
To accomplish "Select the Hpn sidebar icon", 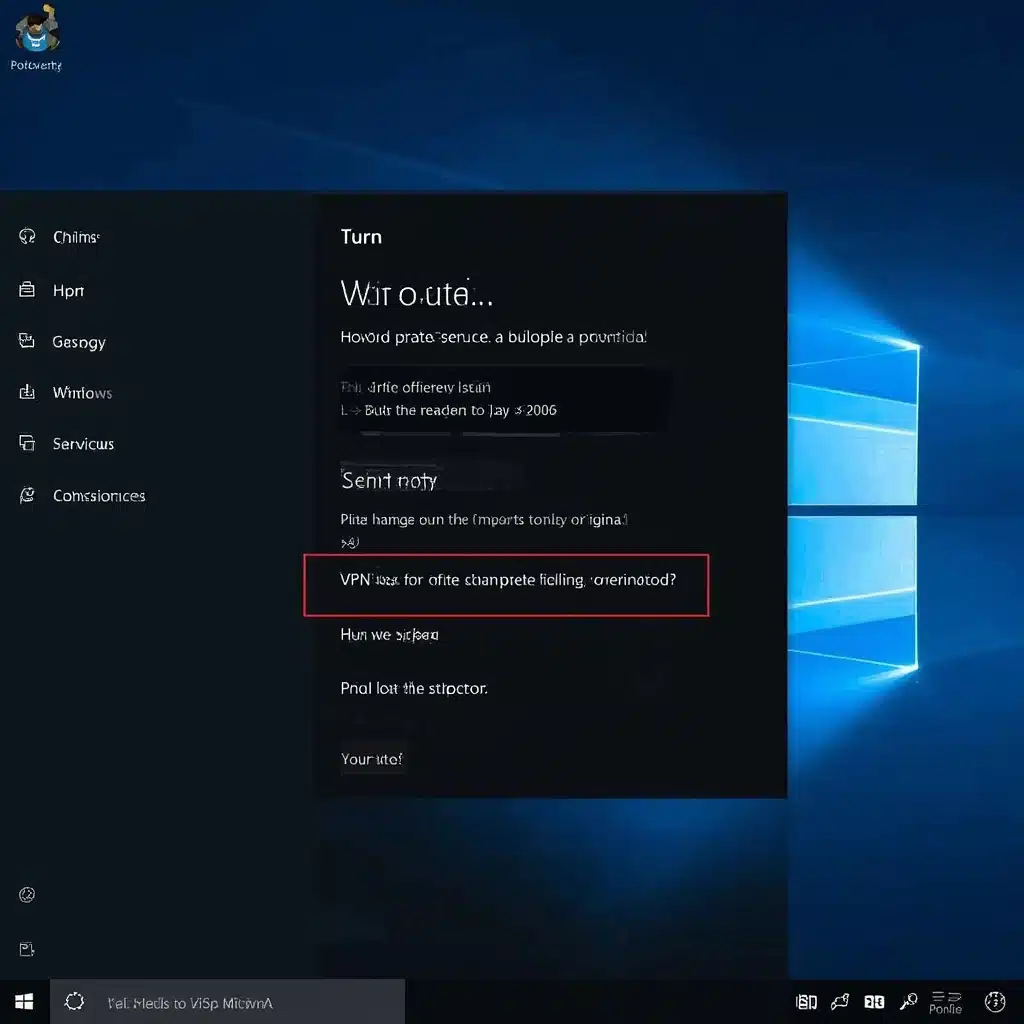I will click(x=62, y=290).
